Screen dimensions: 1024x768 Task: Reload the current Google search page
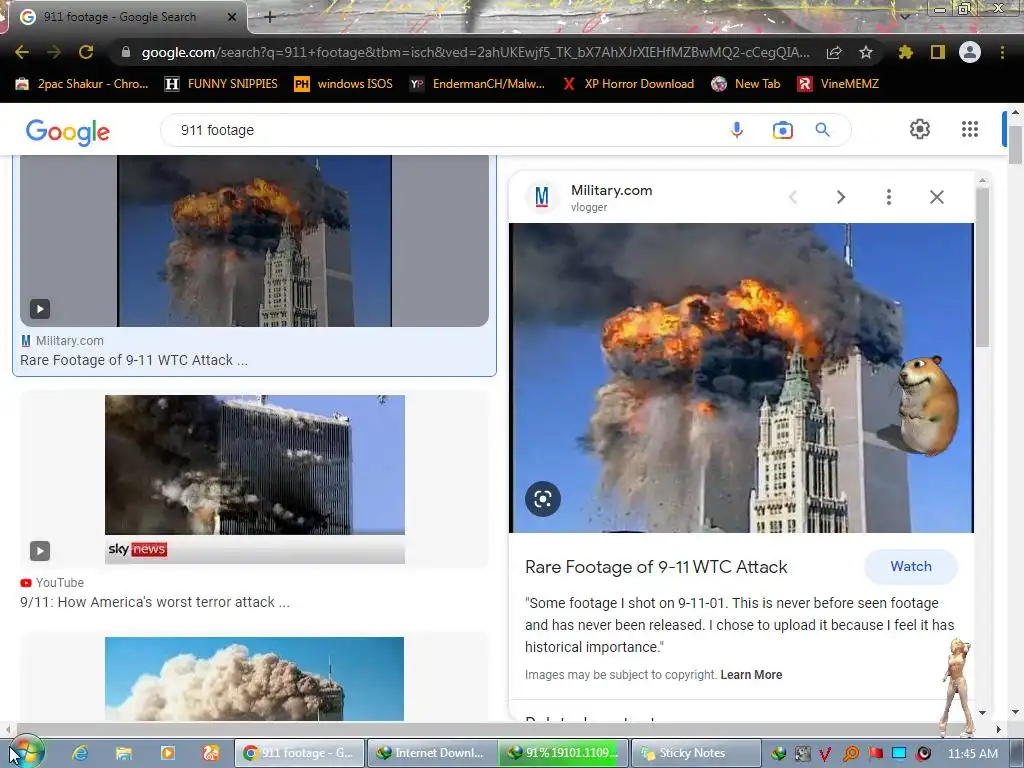tap(86, 52)
